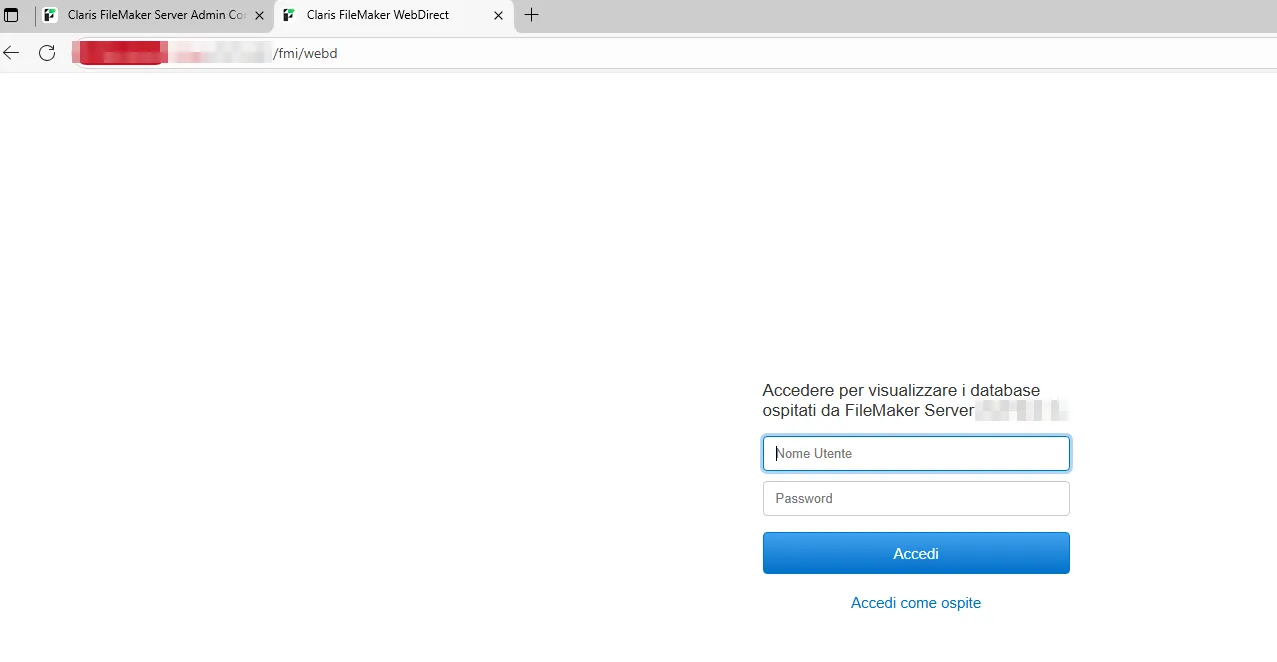Reload the WebDirect login page
Screen dimensions: 1277x662
pos(46,52)
